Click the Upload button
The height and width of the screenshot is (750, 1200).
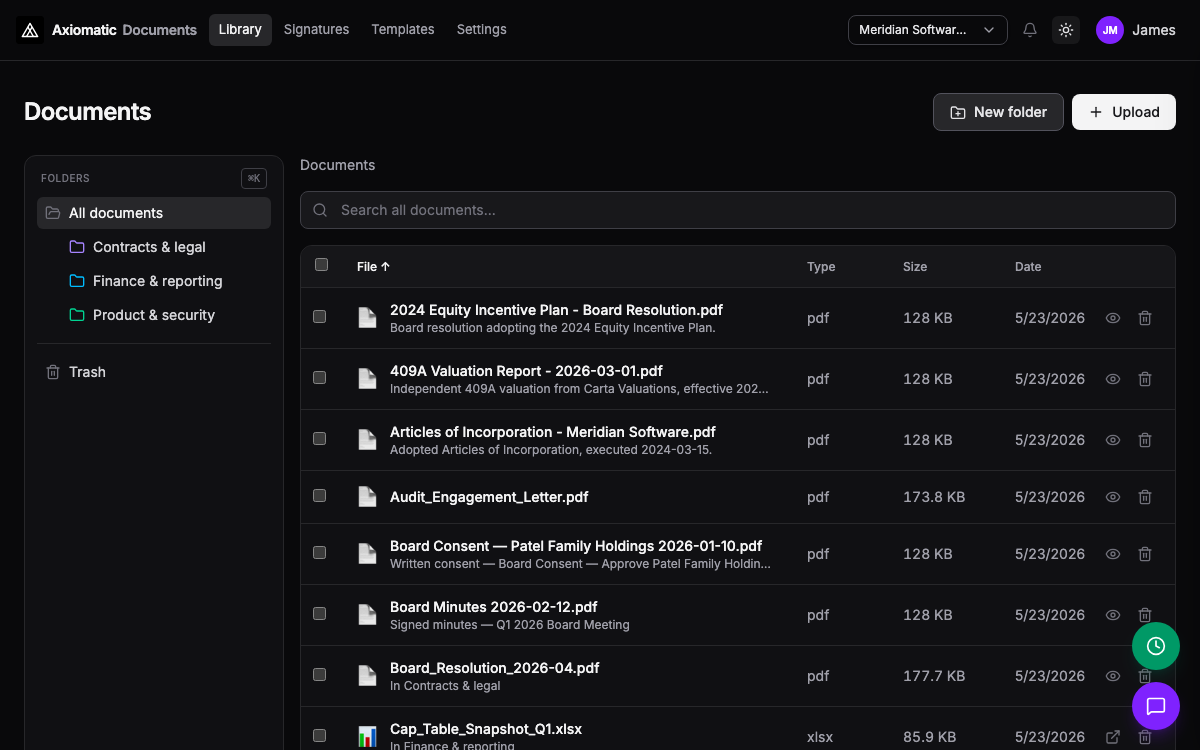coord(1124,112)
